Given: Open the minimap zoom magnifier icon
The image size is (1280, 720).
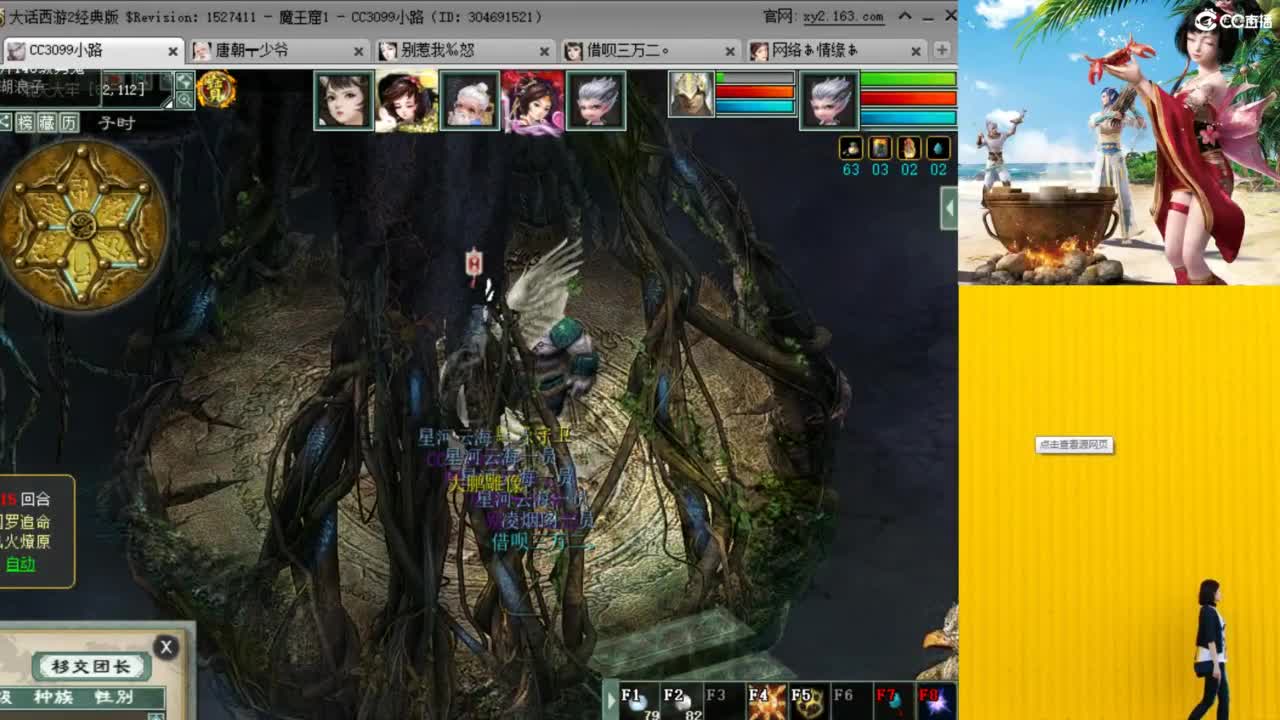Looking at the screenshot, I should pyautogui.click(x=185, y=100).
